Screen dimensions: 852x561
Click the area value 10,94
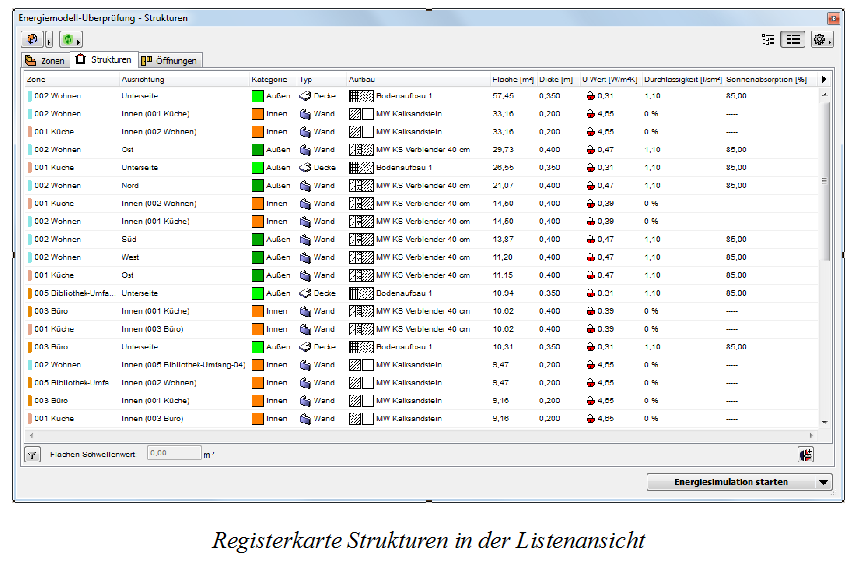pos(503,294)
